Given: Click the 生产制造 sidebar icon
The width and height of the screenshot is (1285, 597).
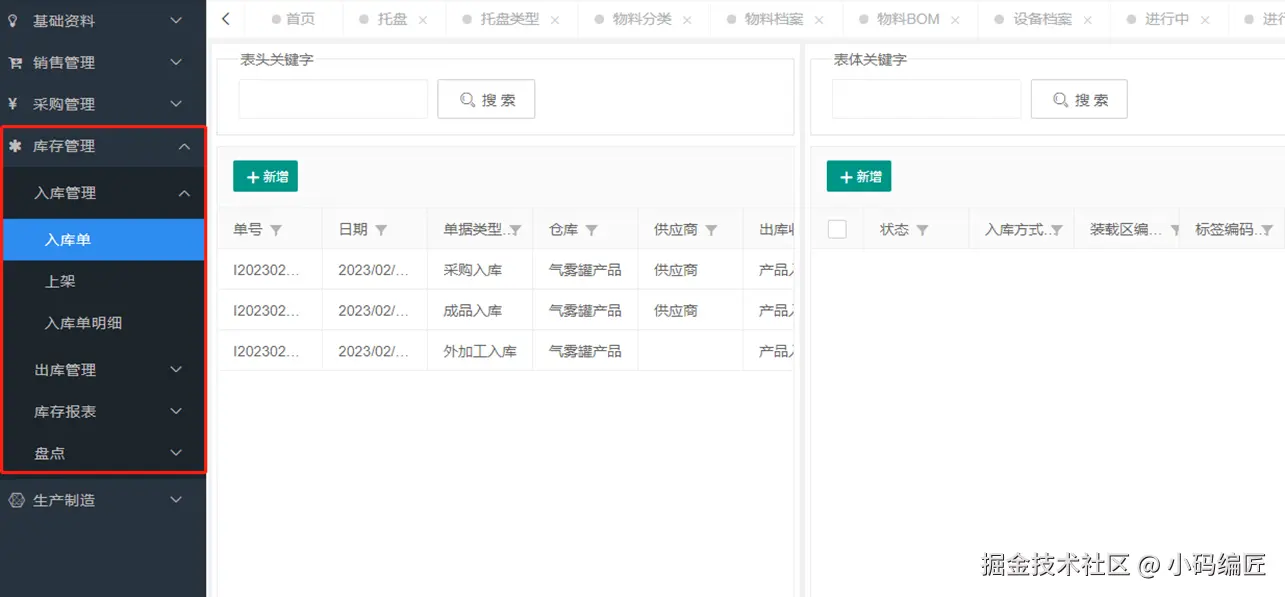Looking at the screenshot, I should tap(16, 500).
